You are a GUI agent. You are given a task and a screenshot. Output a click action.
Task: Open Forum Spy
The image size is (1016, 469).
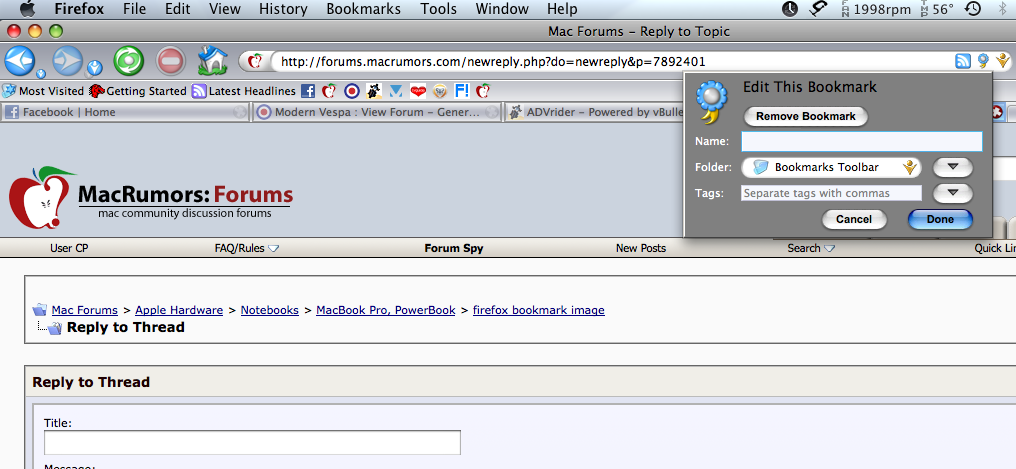click(454, 248)
